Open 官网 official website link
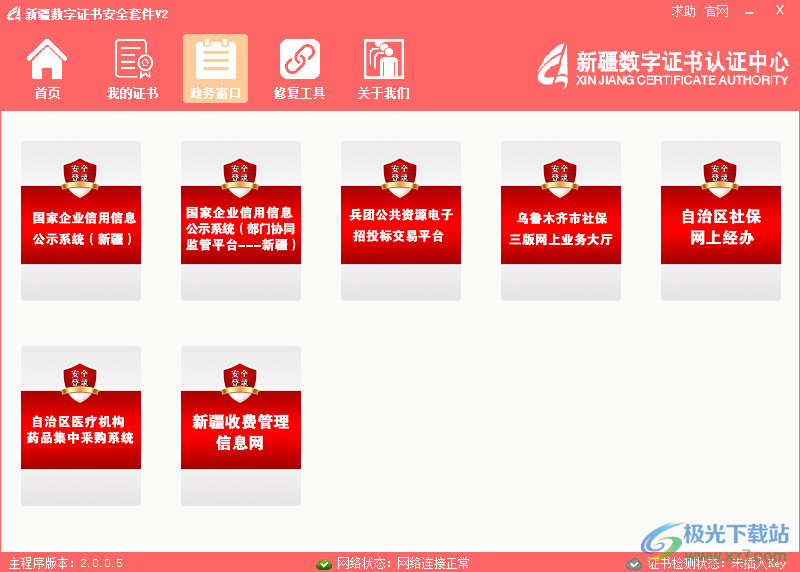The height and width of the screenshot is (572, 800). click(717, 11)
